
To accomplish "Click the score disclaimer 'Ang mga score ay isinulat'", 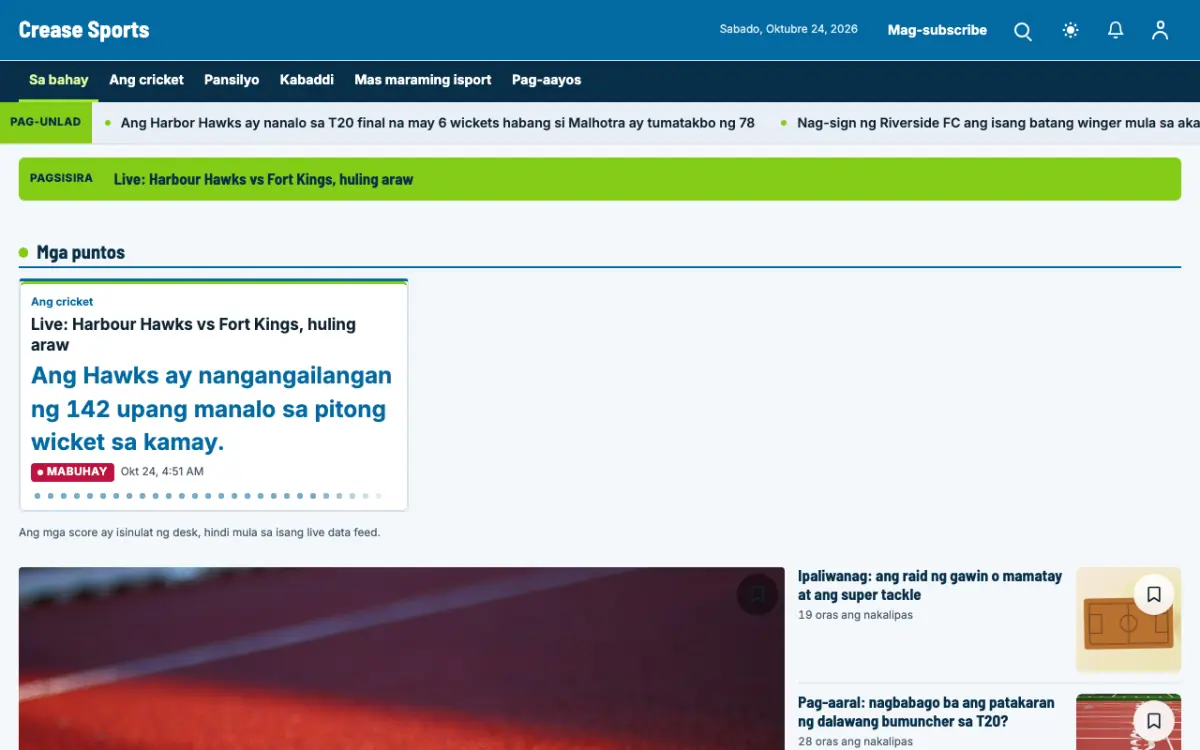I will pos(199,533).
